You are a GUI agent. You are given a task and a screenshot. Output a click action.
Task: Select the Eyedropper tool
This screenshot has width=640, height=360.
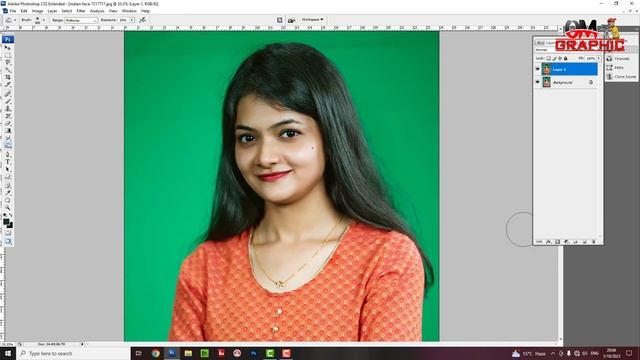tap(8, 193)
